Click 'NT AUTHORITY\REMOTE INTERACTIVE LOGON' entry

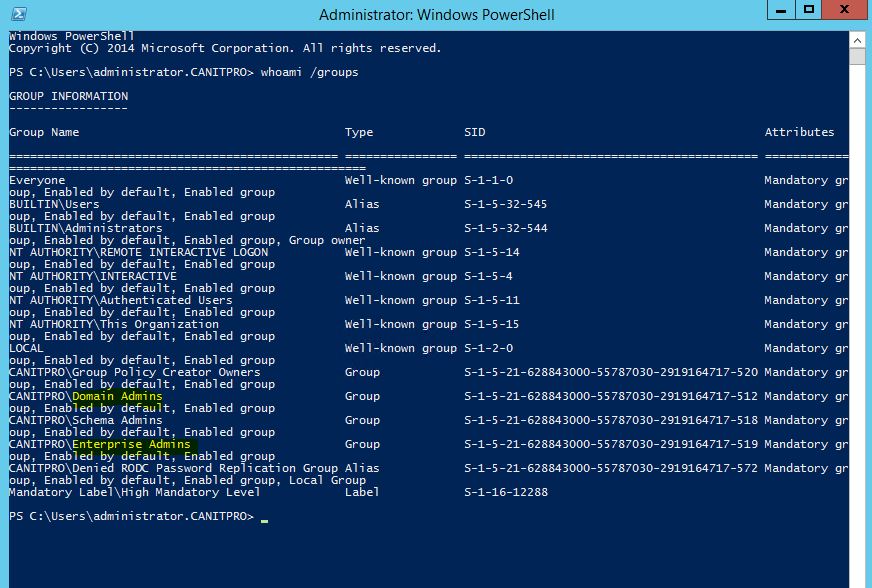(138, 252)
